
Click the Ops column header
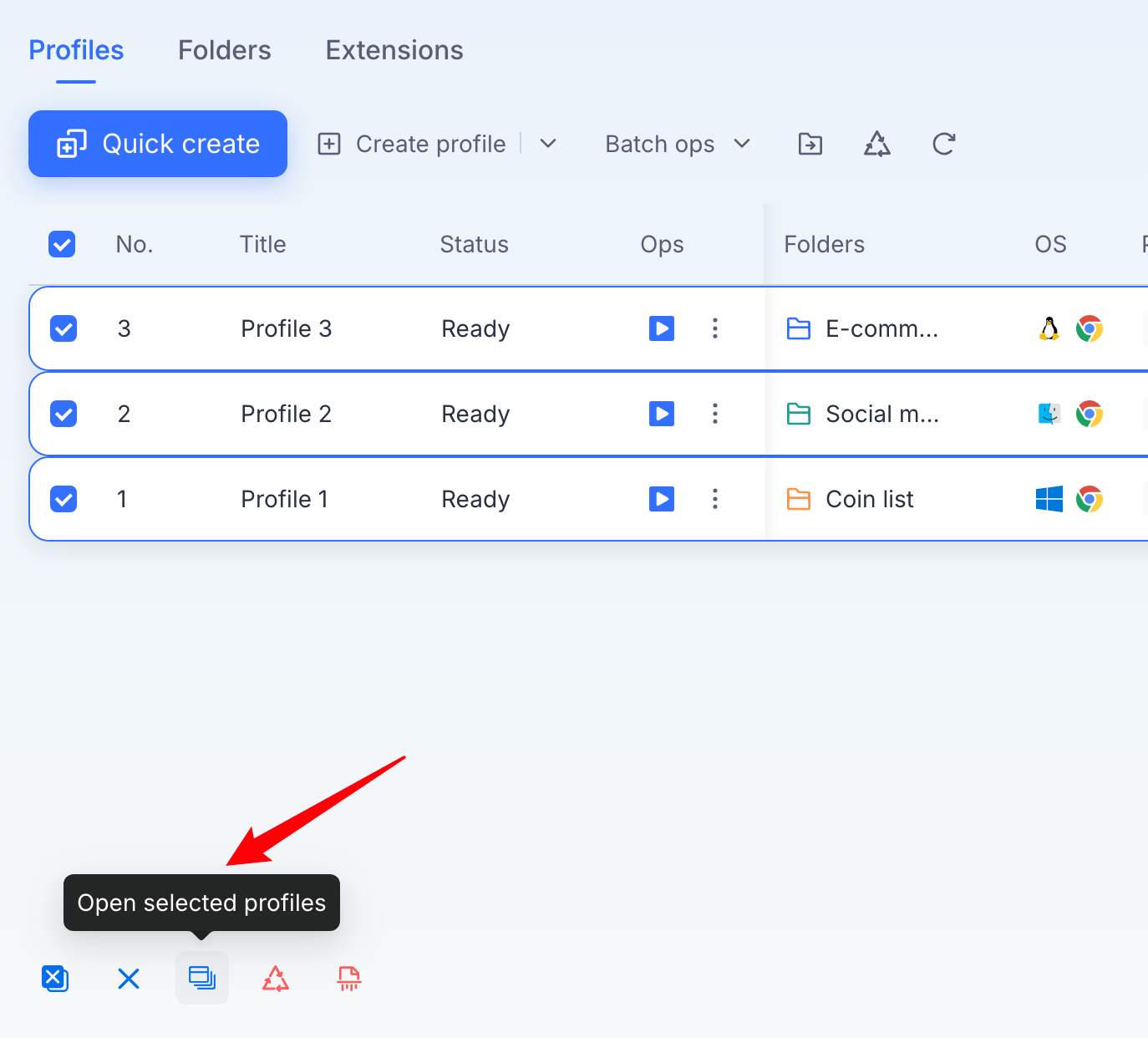(x=663, y=244)
